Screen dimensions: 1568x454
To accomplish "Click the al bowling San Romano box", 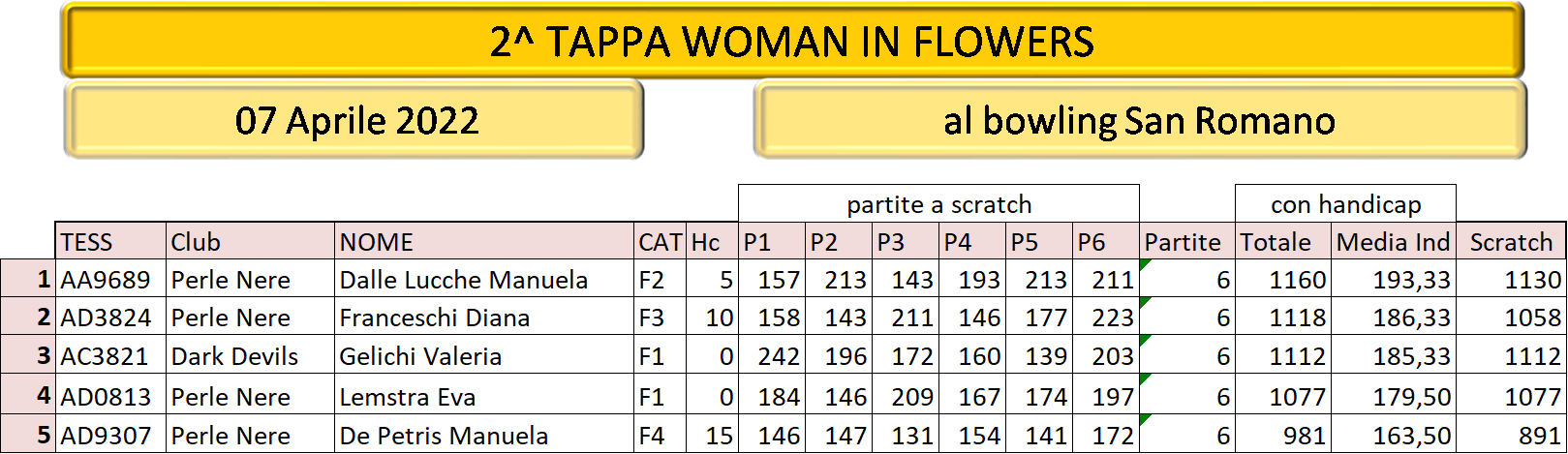I will (1140, 120).
